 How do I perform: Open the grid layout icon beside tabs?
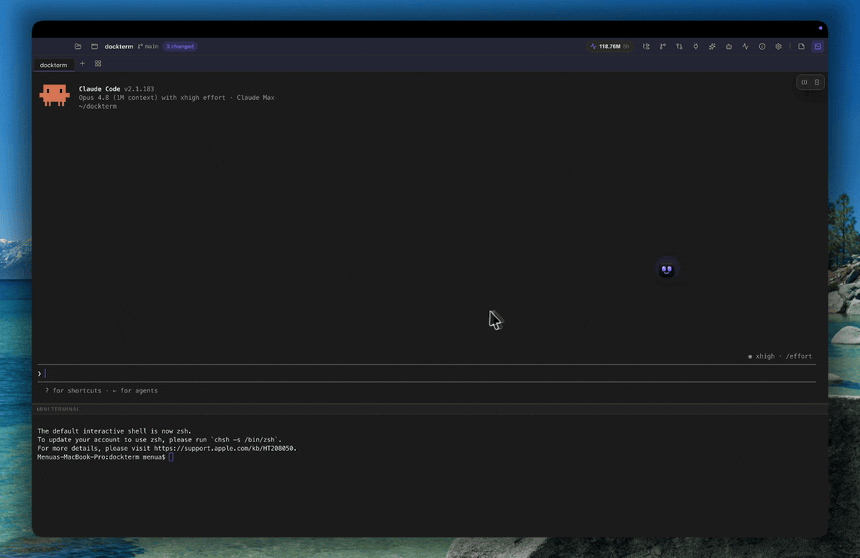pos(98,64)
